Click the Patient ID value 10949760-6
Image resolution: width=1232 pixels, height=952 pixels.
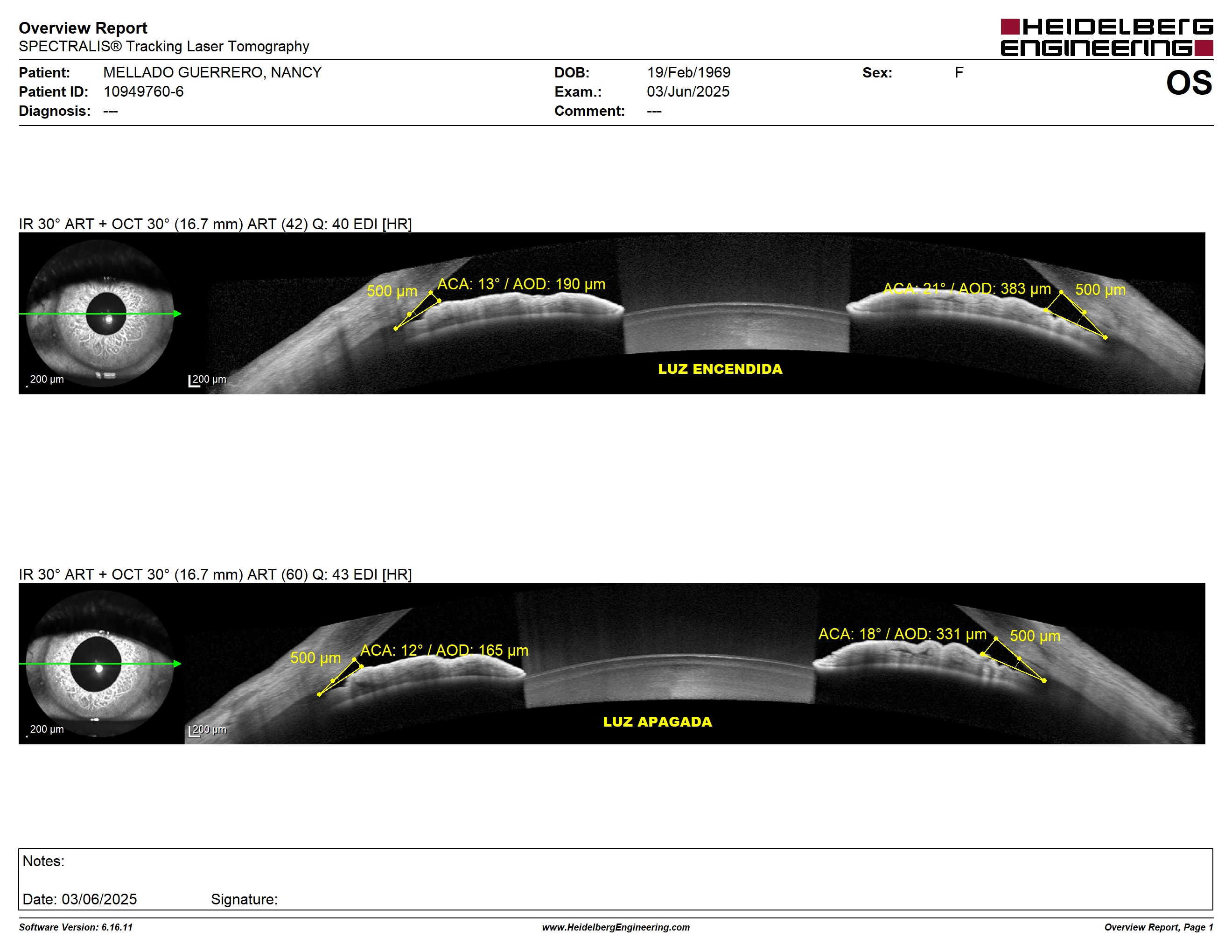(143, 91)
